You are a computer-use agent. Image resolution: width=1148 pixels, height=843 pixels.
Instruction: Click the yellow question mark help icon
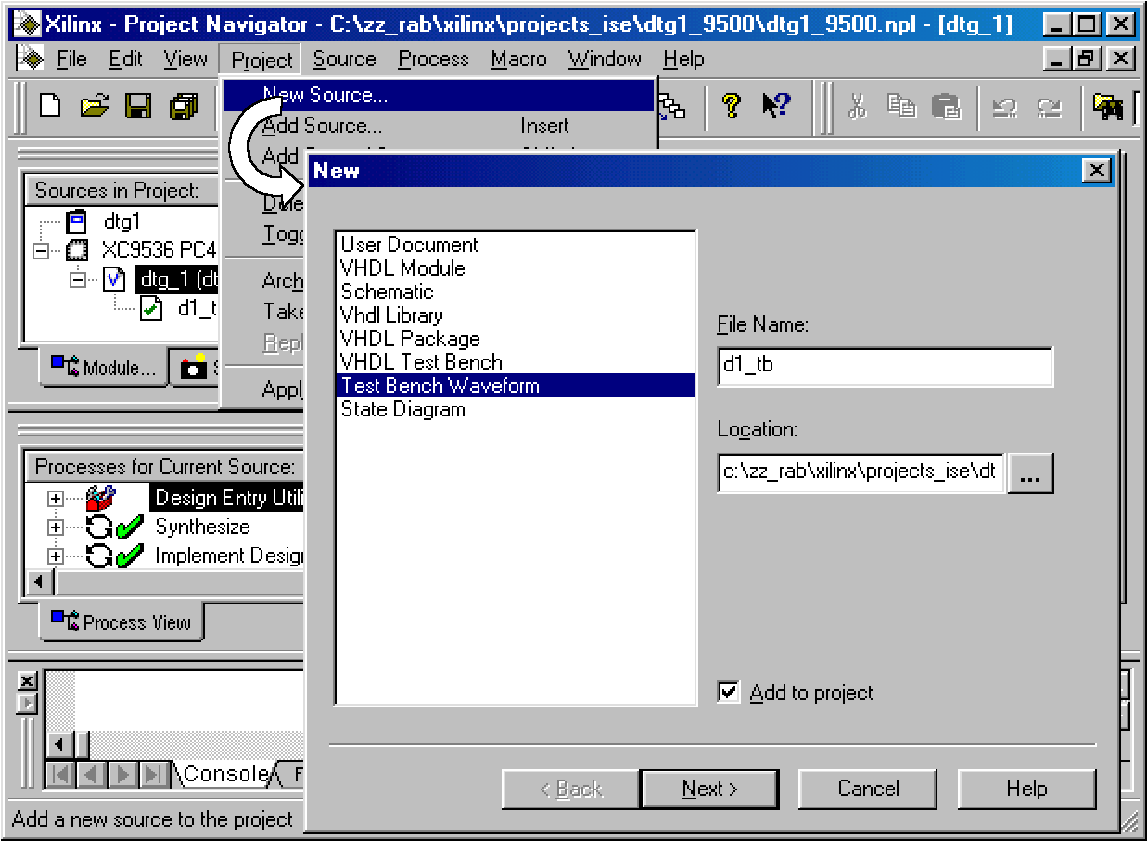click(731, 105)
